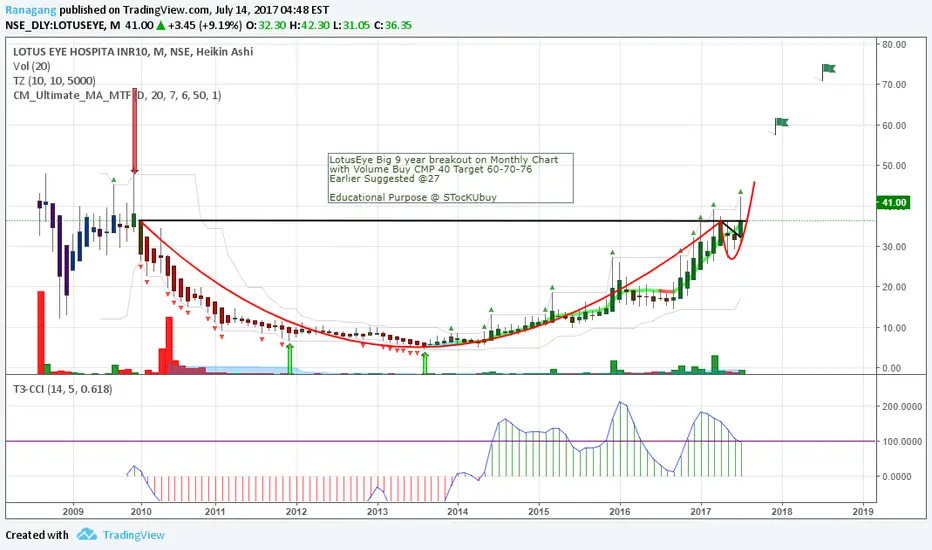Click the 2019 label on time axis
Image resolution: width=932 pixels, height=550 pixels.
(x=862, y=511)
